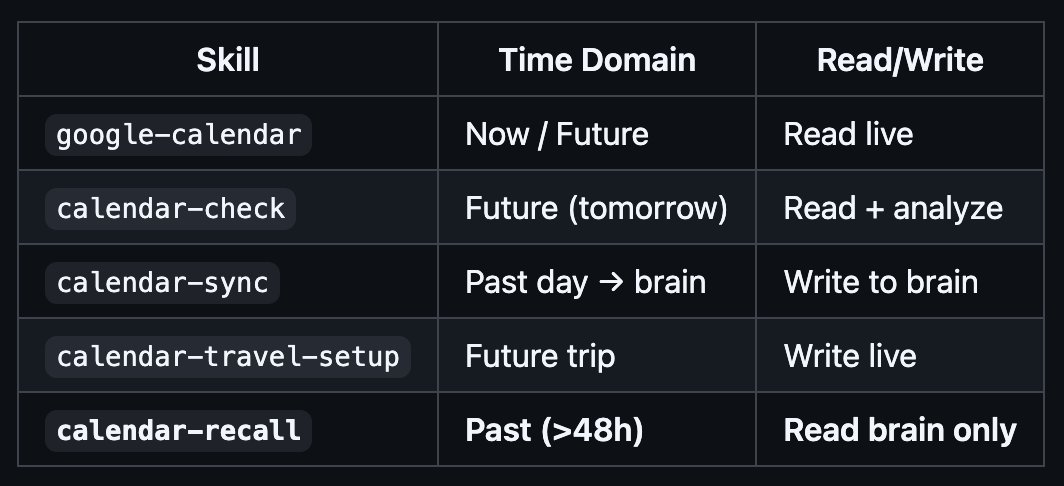This screenshot has width=1064, height=486.
Task: Click the Skill column header
Action: [x=228, y=60]
